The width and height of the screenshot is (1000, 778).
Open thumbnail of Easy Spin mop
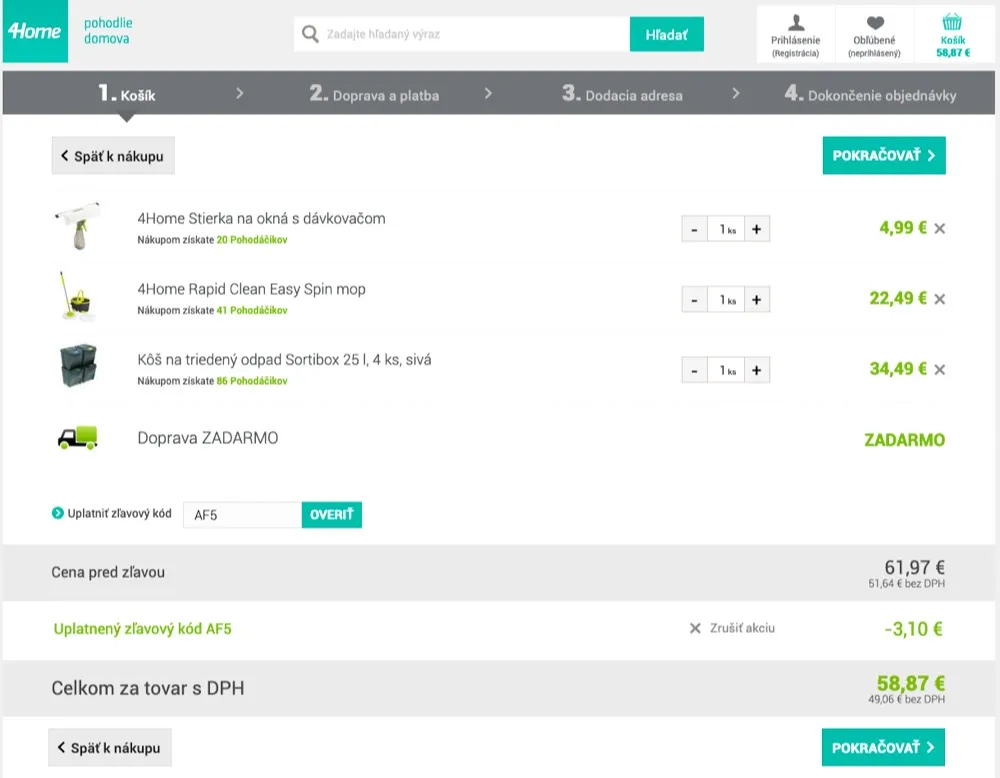tap(77, 295)
